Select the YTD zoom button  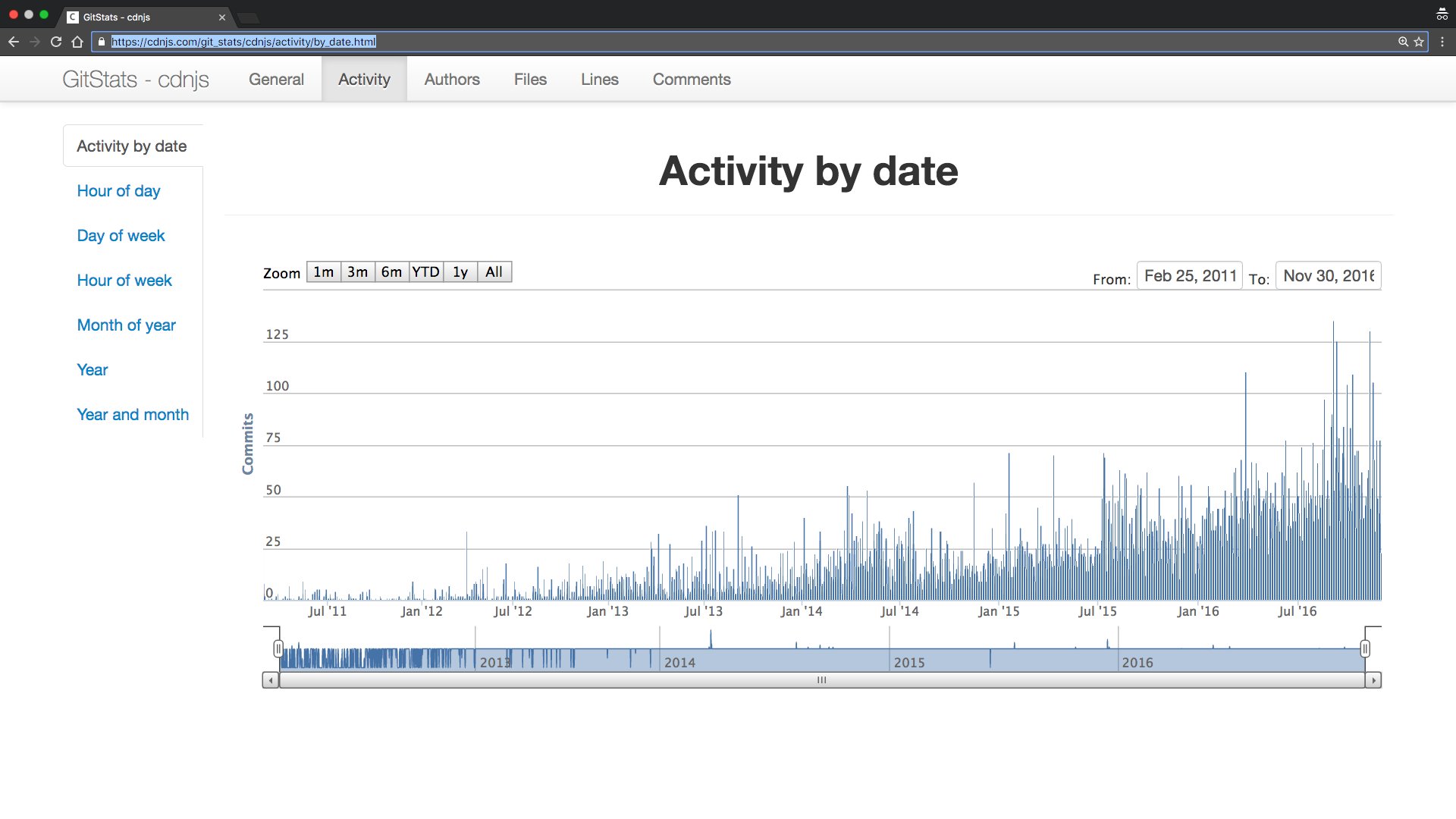coord(426,271)
